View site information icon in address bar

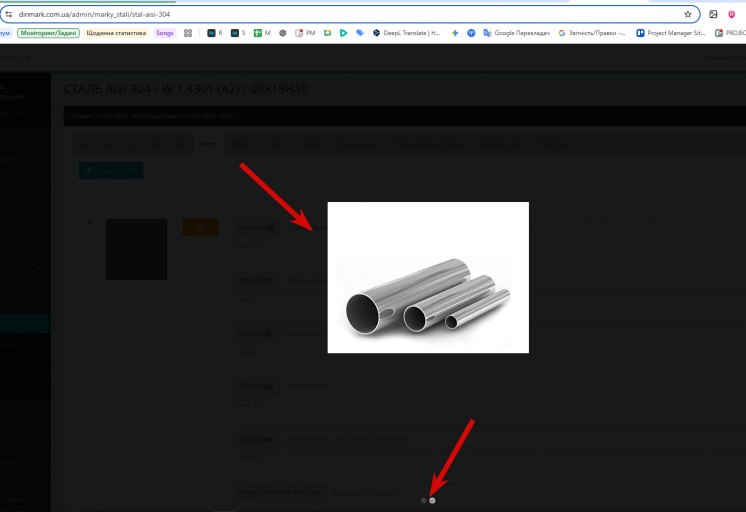click(9, 14)
